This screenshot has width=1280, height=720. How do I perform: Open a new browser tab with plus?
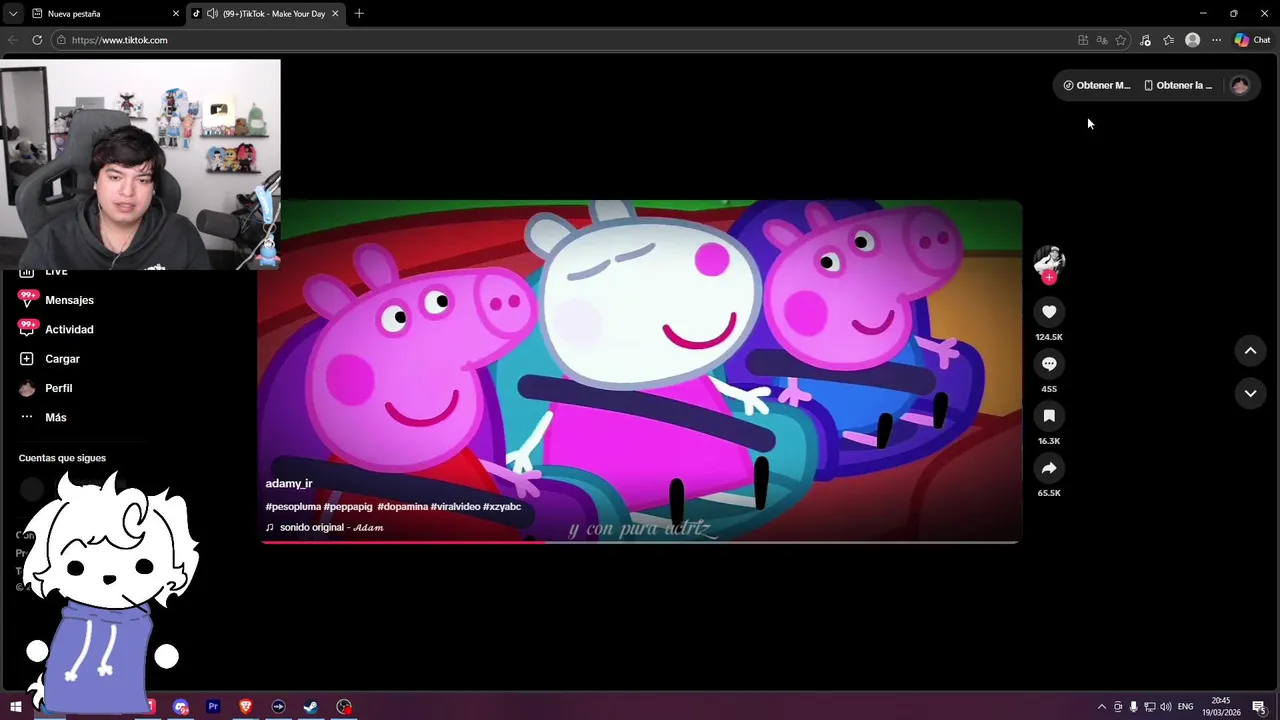(x=359, y=13)
